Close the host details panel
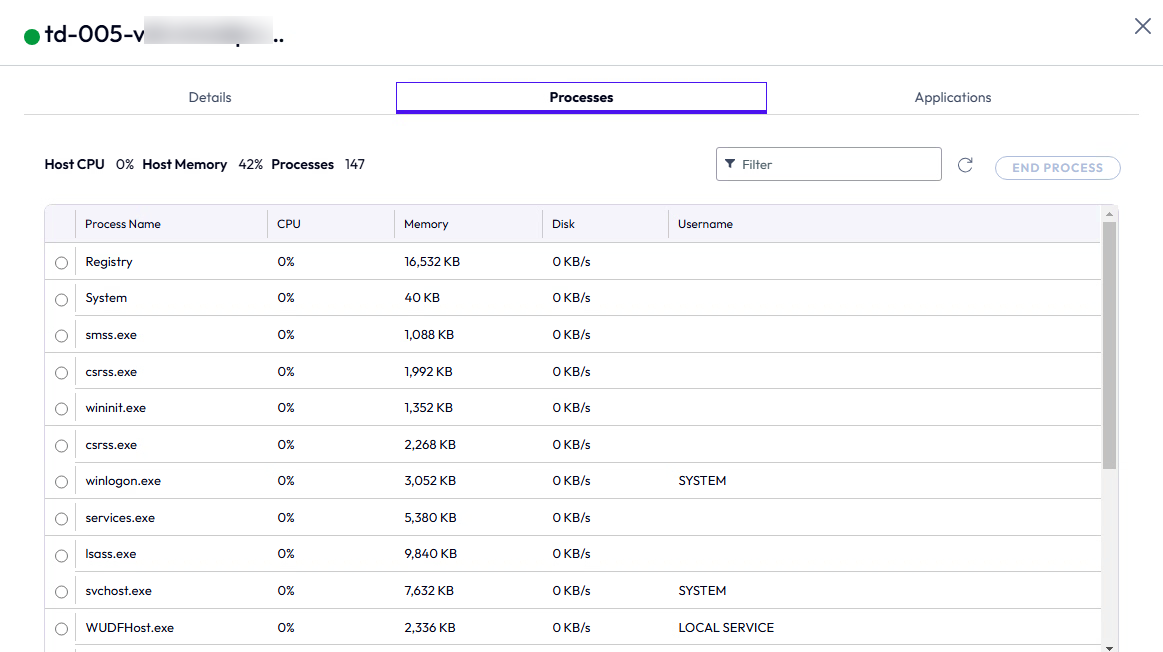The width and height of the screenshot is (1163, 652). pos(1142,27)
